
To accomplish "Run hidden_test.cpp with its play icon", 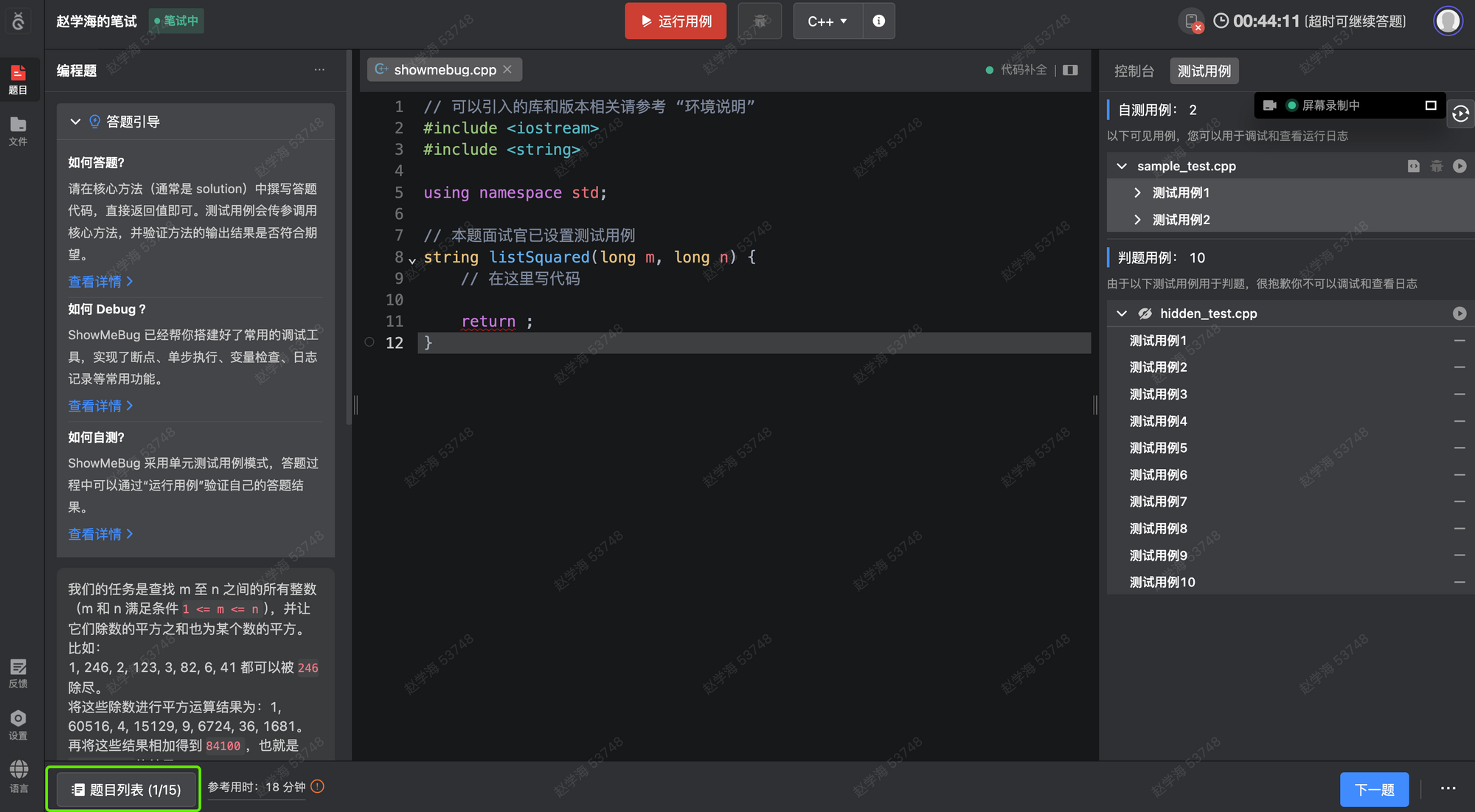I will click(1459, 313).
